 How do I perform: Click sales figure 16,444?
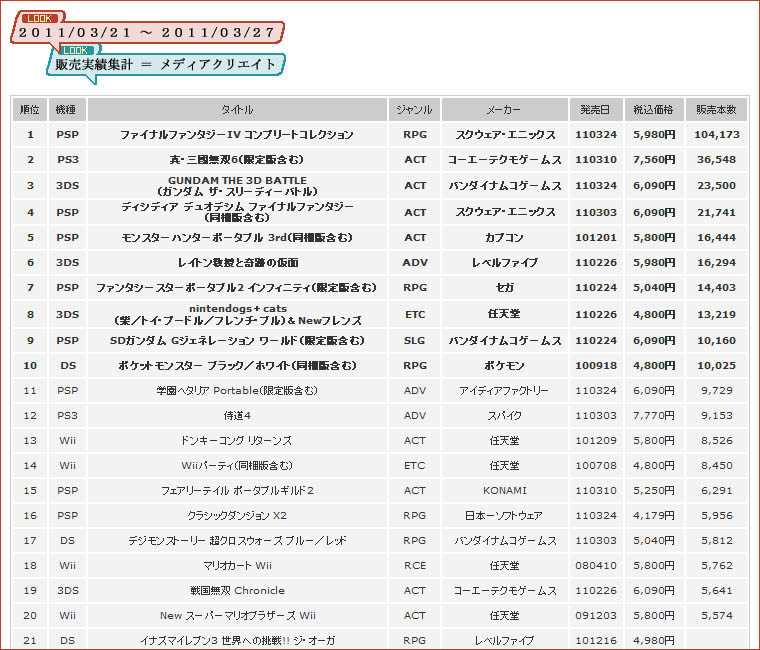(717, 238)
